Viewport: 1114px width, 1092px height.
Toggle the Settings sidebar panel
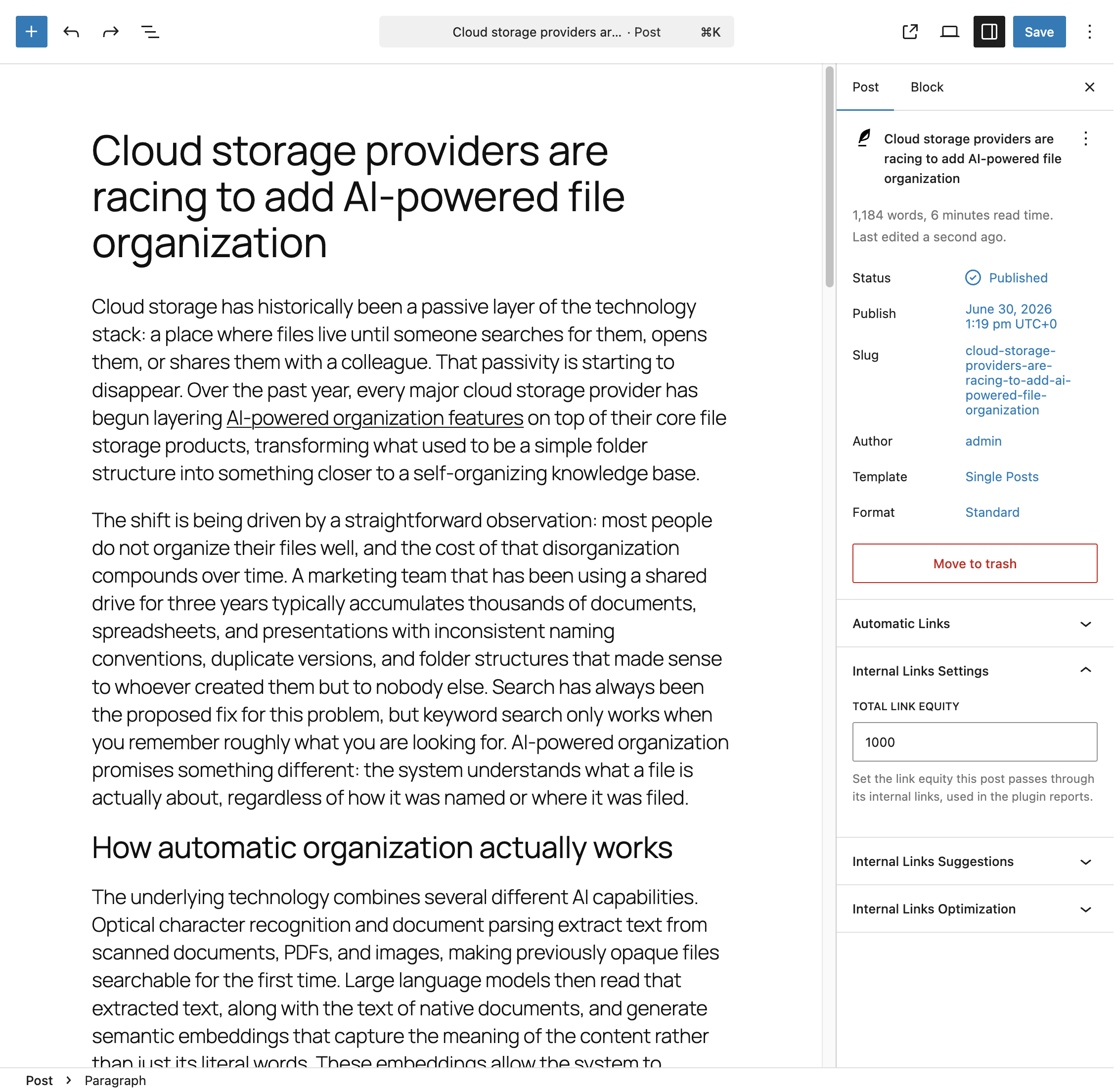pos(989,32)
